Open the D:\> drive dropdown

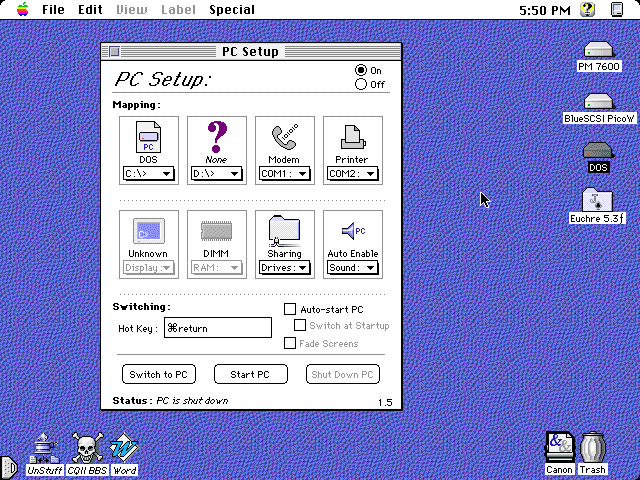(216, 173)
